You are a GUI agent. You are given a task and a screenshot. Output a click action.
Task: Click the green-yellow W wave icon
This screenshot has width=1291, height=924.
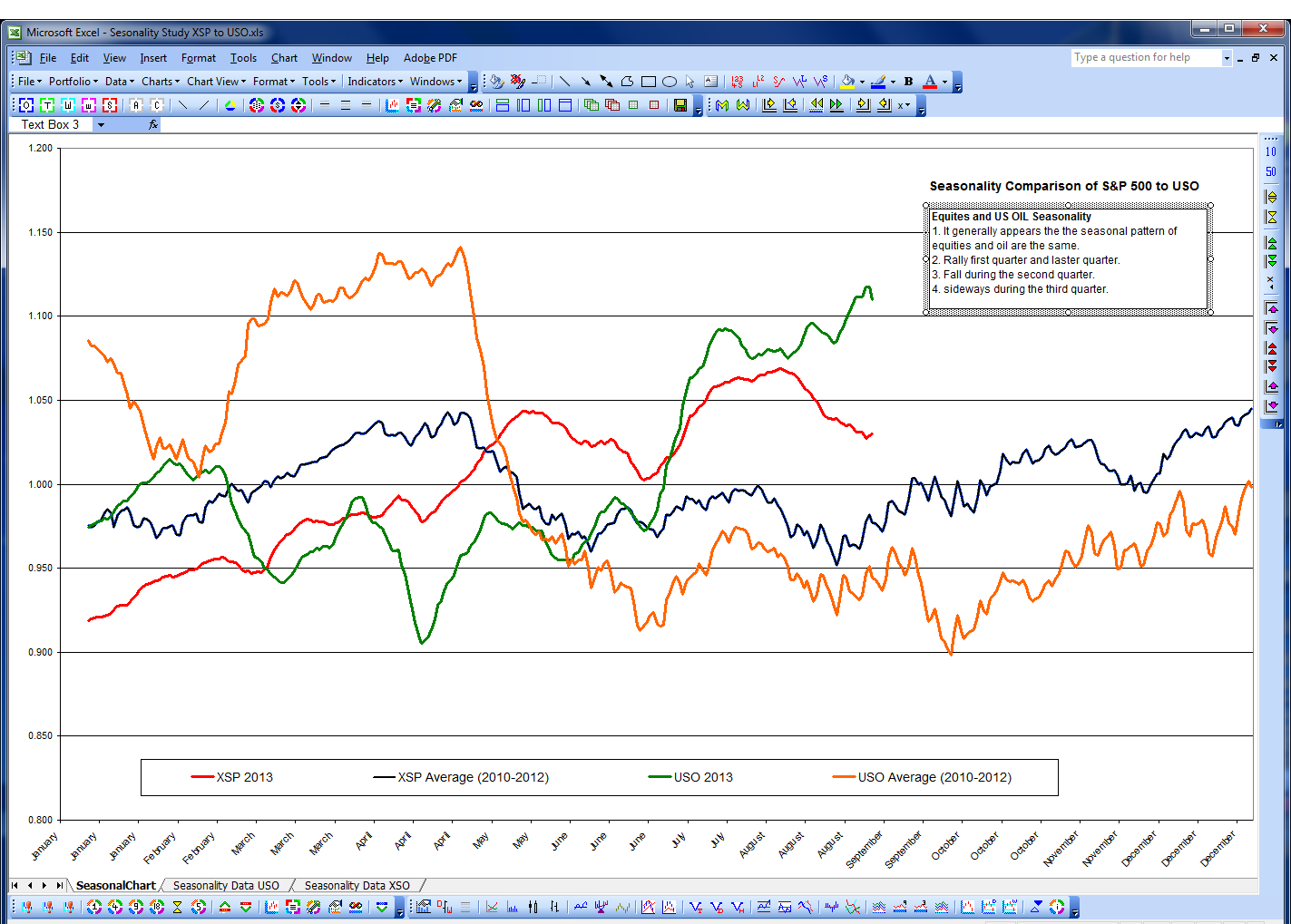[743, 105]
